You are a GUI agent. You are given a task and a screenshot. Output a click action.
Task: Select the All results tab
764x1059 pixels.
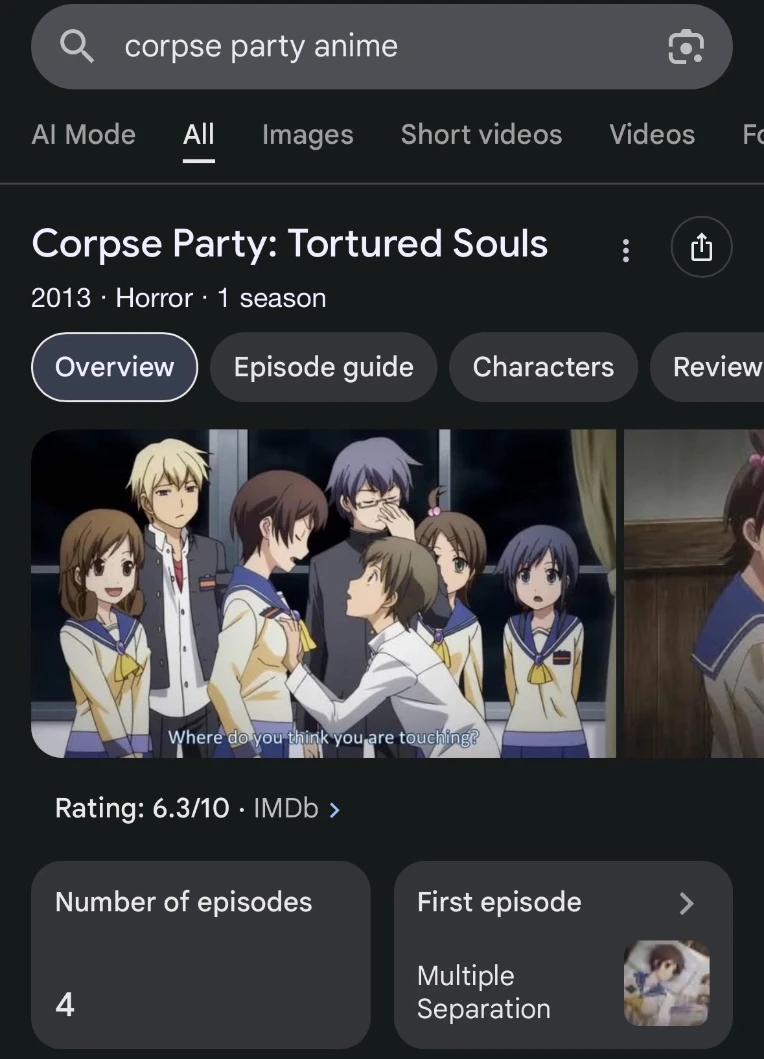(x=199, y=134)
